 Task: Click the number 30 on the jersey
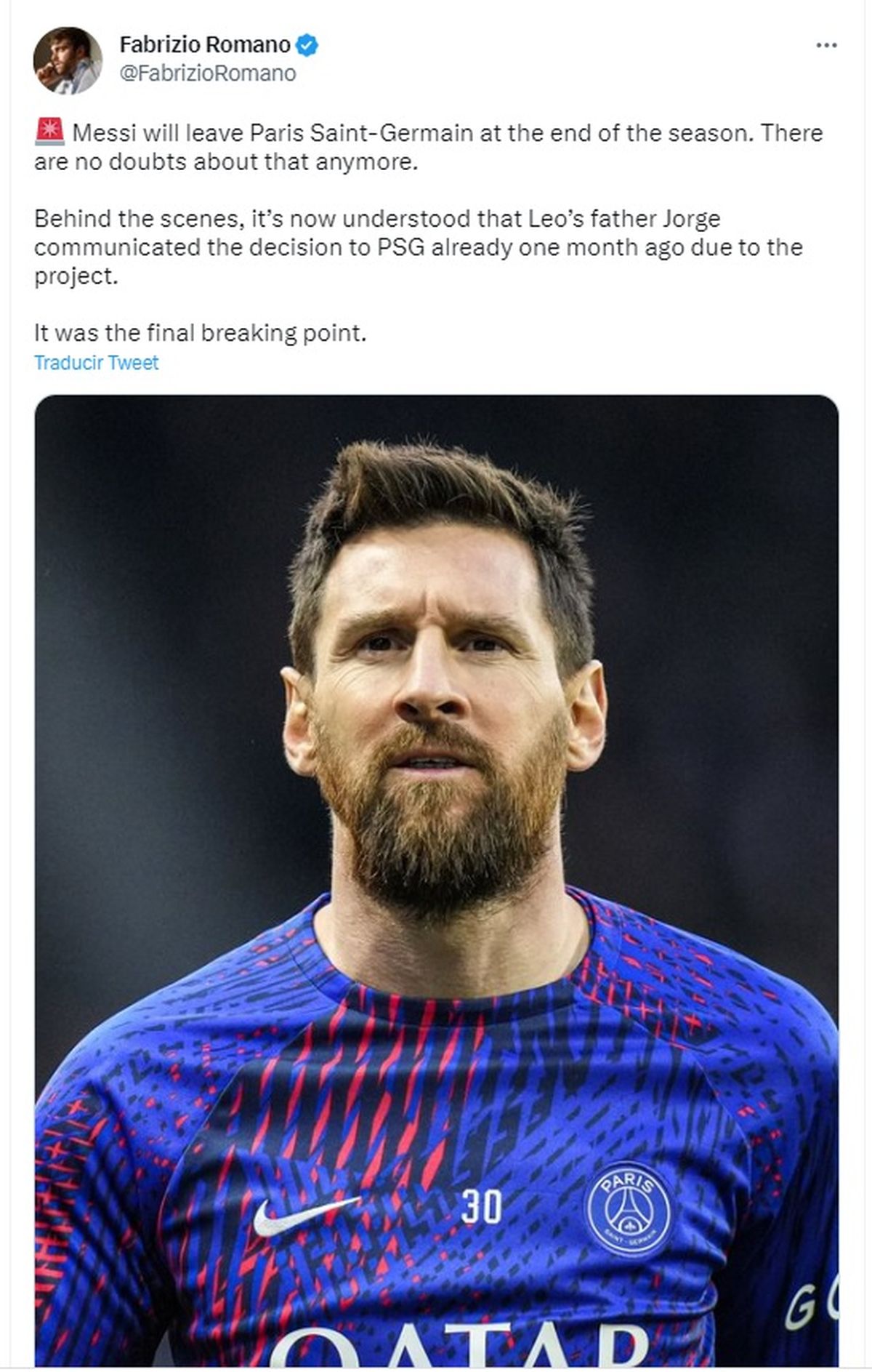tap(481, 1206)
